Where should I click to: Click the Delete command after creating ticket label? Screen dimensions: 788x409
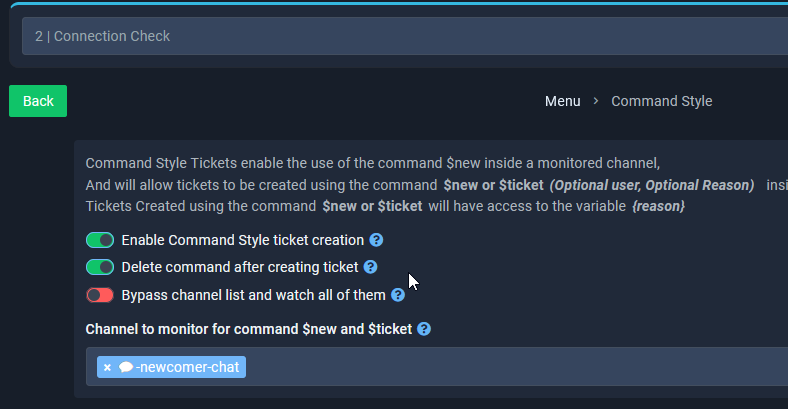[239, 267]
